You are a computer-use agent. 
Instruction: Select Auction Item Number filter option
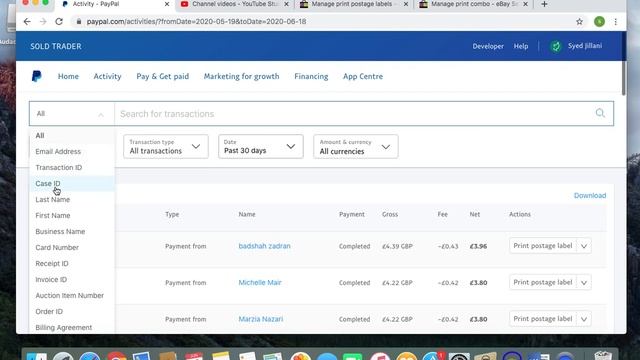click(72, 296)
